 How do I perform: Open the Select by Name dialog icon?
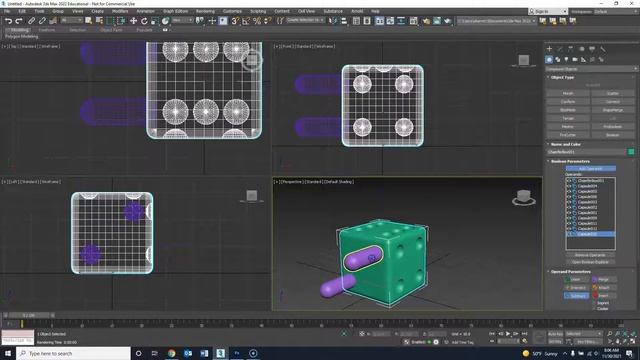point(99,21)
